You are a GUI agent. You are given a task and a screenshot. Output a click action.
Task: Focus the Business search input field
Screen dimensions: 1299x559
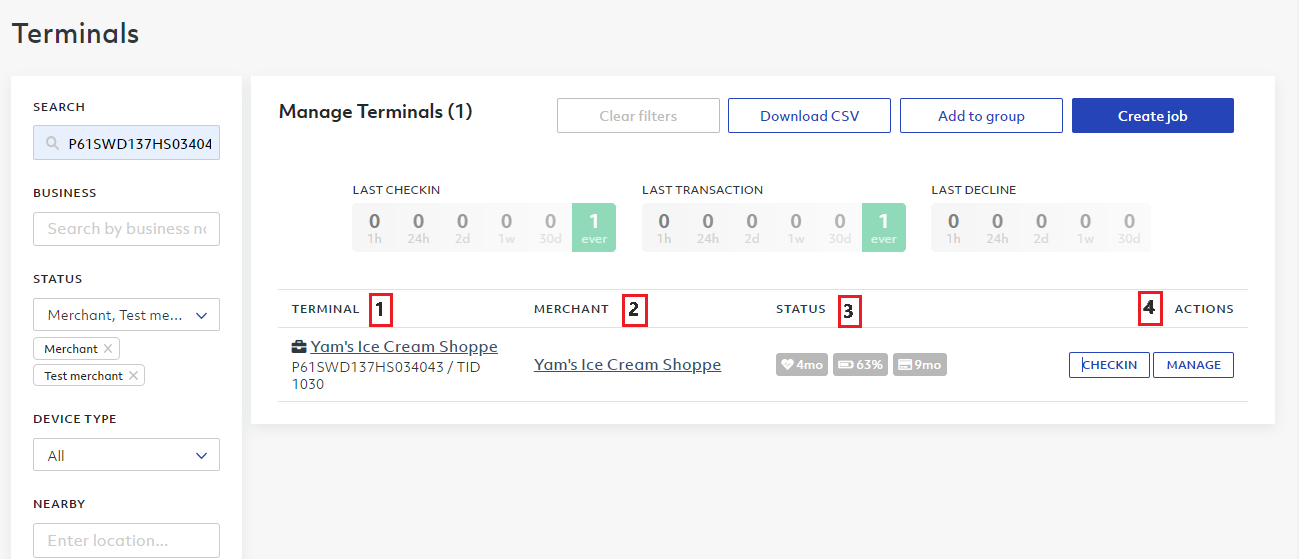click(126, 228)
